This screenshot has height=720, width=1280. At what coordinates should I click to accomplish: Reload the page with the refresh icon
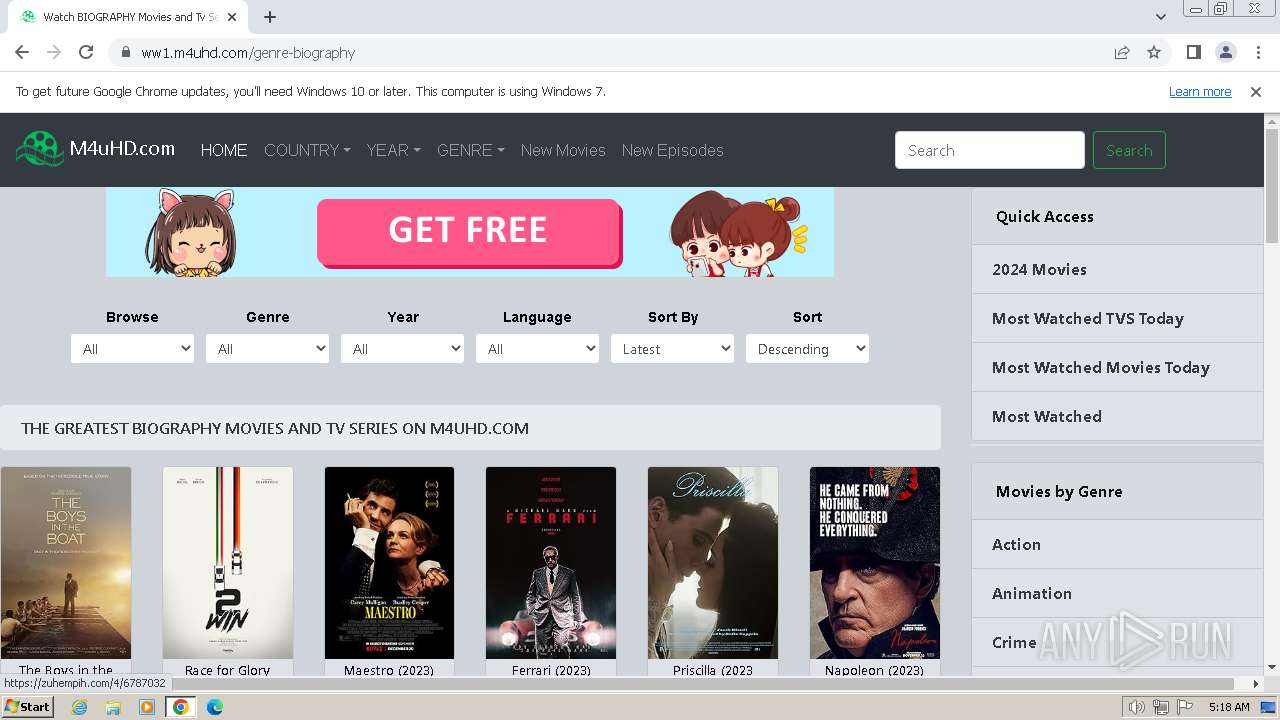click(86, 52)
